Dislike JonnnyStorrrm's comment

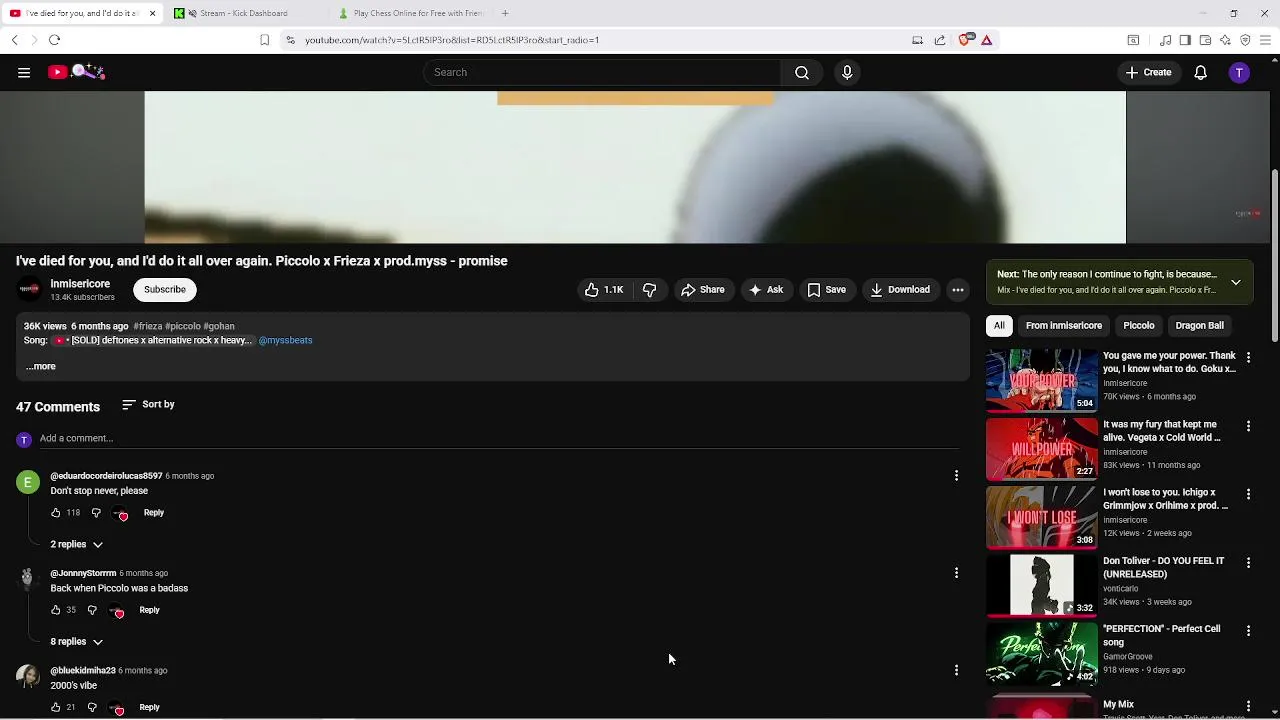[92, 610]
